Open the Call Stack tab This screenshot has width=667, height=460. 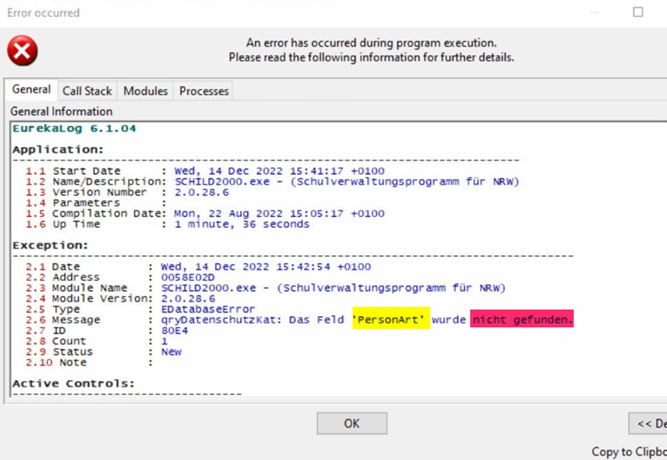87,91
